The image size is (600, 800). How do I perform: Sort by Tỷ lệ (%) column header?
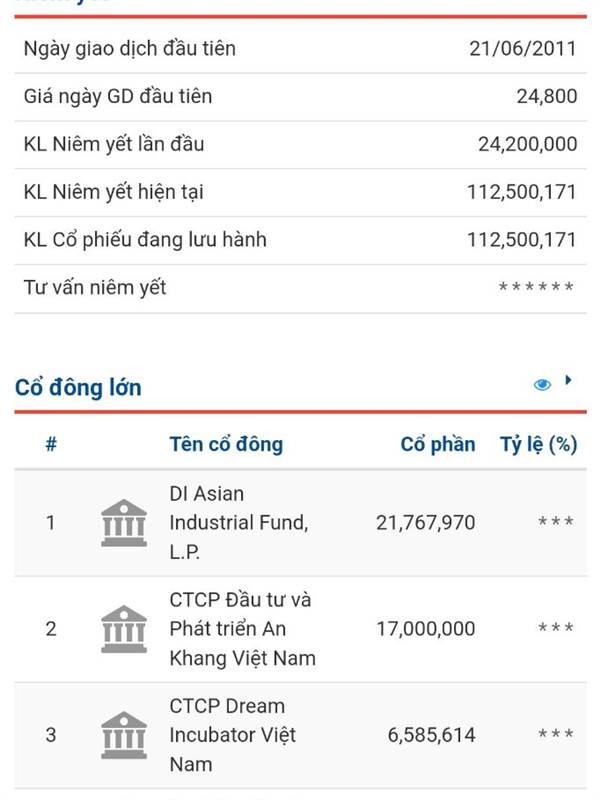(538, 444)
